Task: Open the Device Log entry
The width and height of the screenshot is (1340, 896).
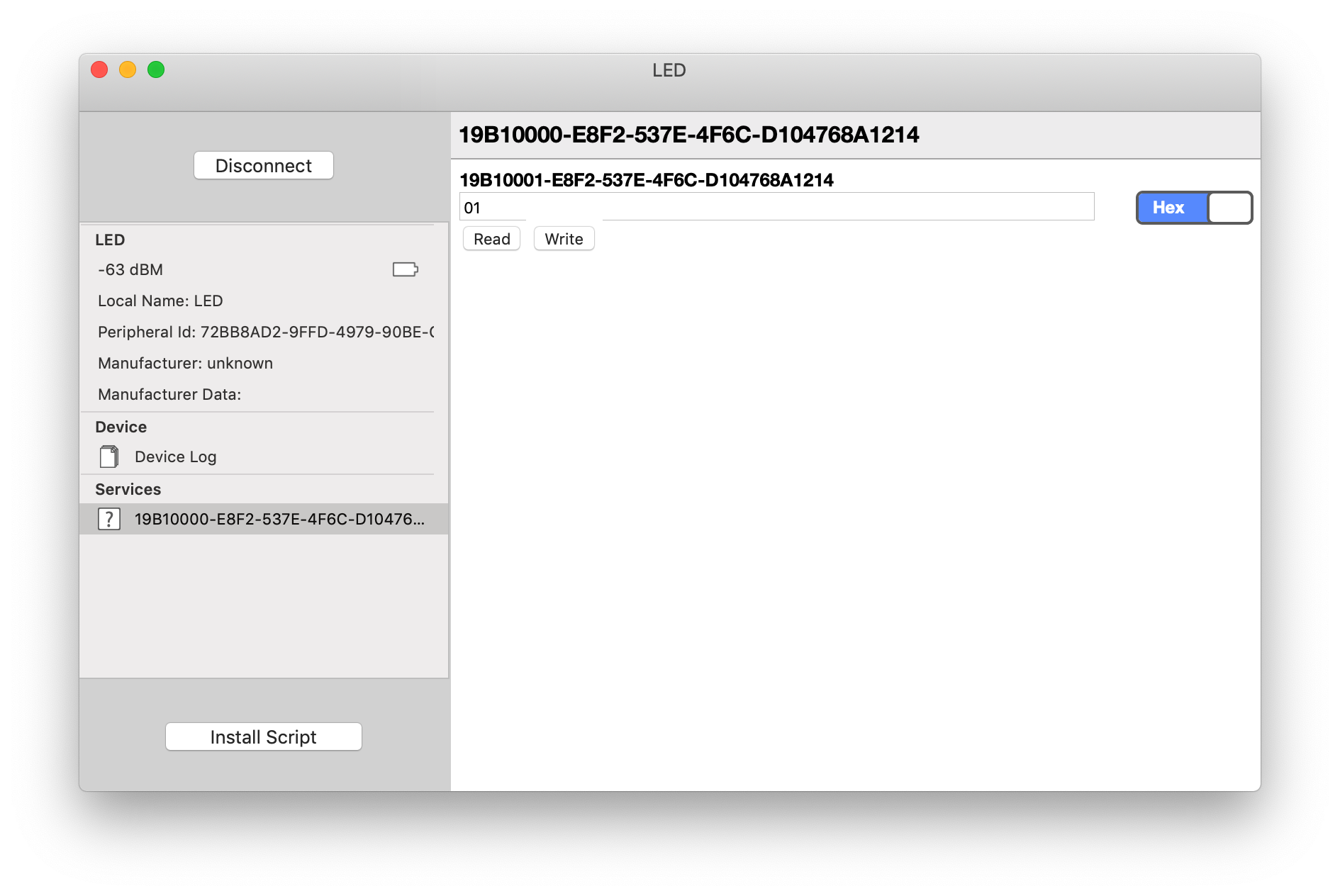Action: [175, 457]
